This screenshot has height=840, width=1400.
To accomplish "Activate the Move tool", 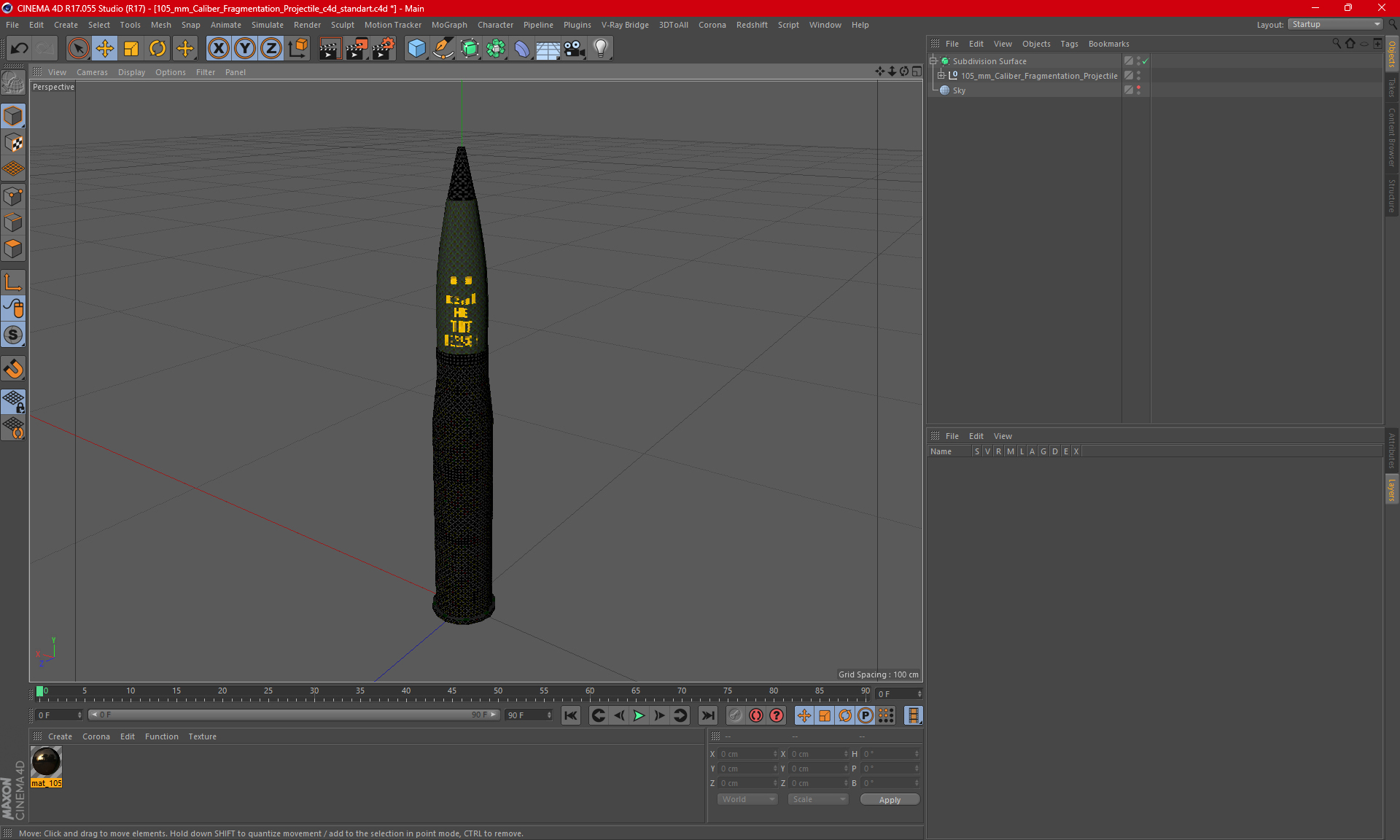I will click(x=105, y=49).
